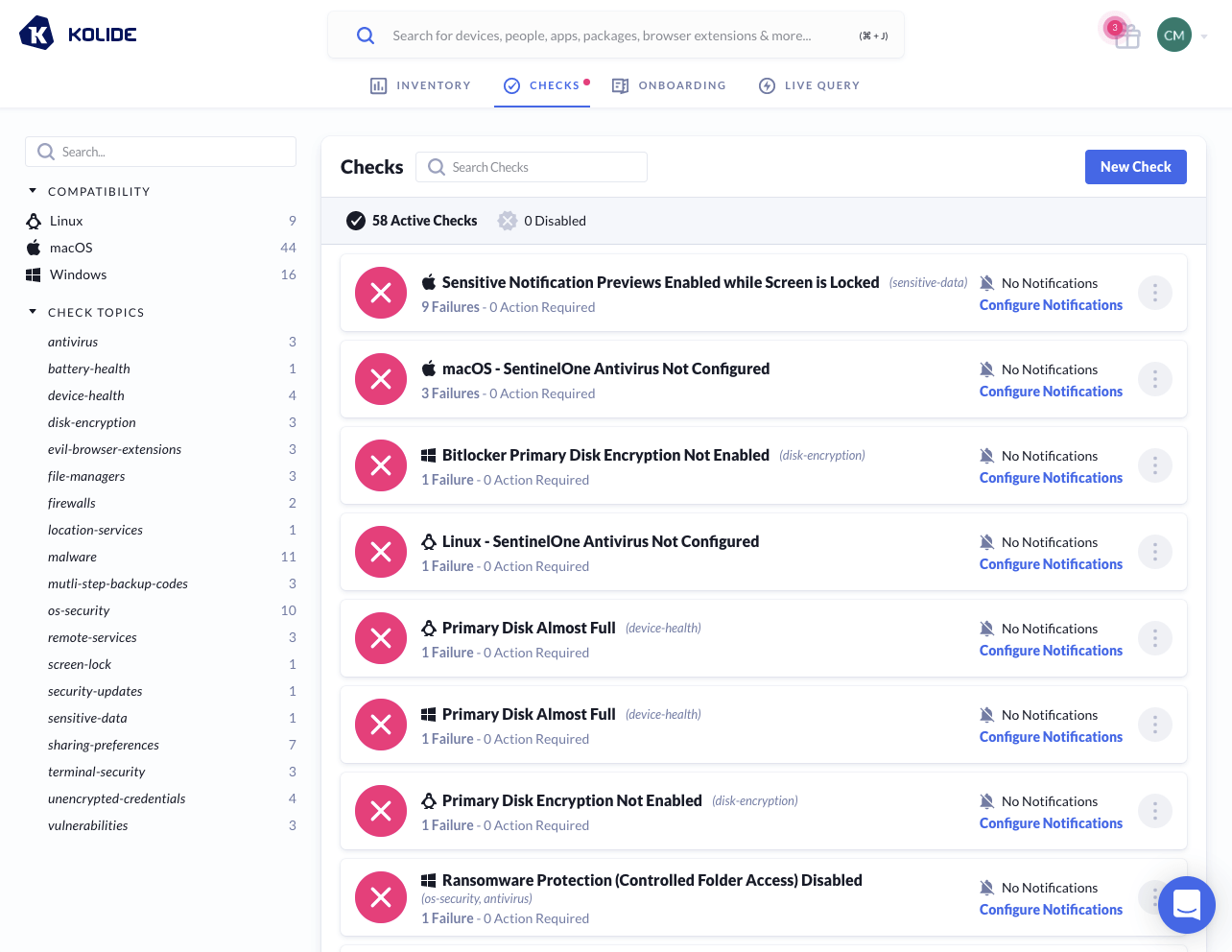This screenshot has width=1232, height=952.
Task: Open options menu for SentinelOne macOS check
Action: 1154,379
